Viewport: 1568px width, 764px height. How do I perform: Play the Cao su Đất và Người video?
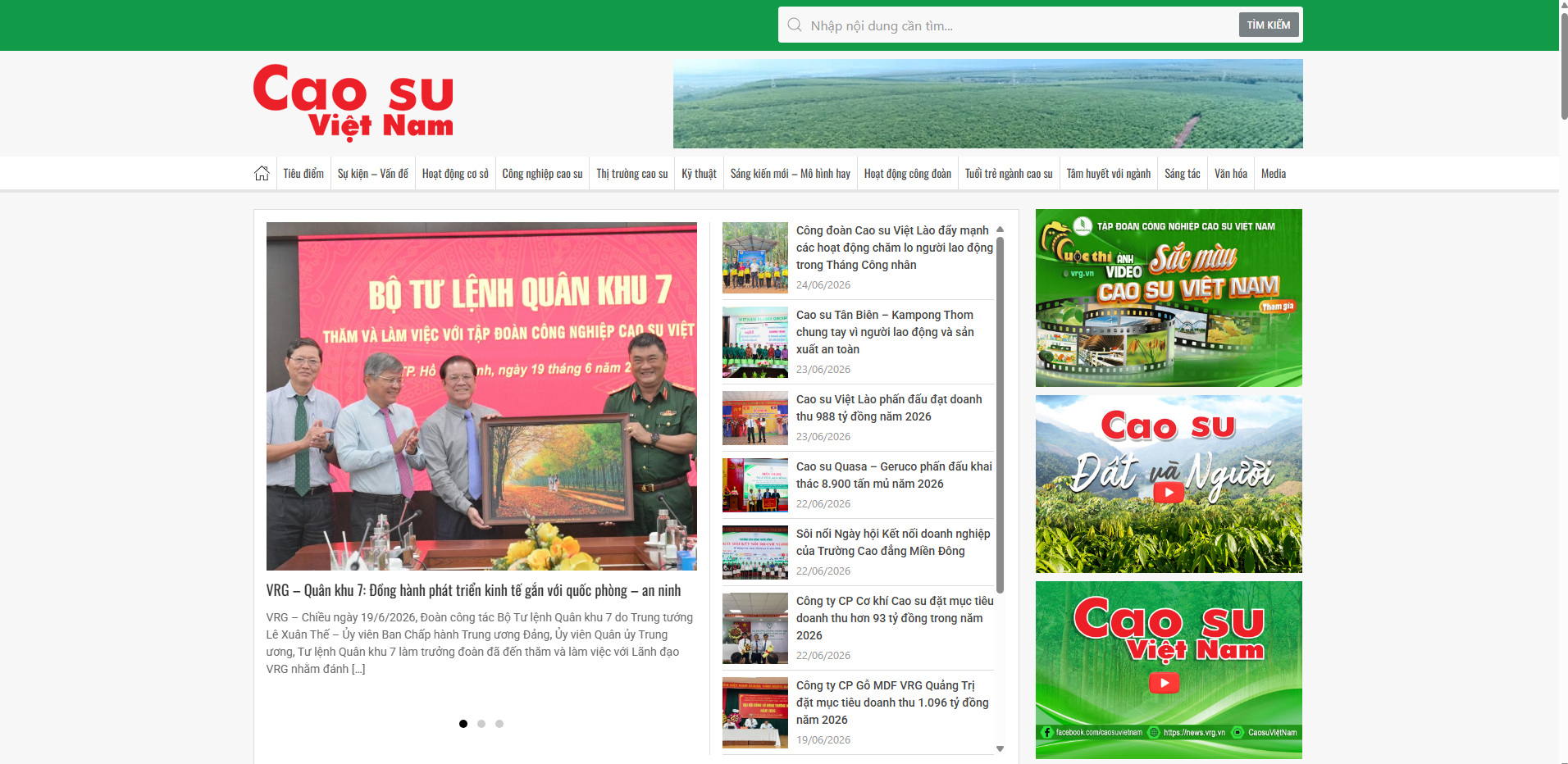[1168, 492]
